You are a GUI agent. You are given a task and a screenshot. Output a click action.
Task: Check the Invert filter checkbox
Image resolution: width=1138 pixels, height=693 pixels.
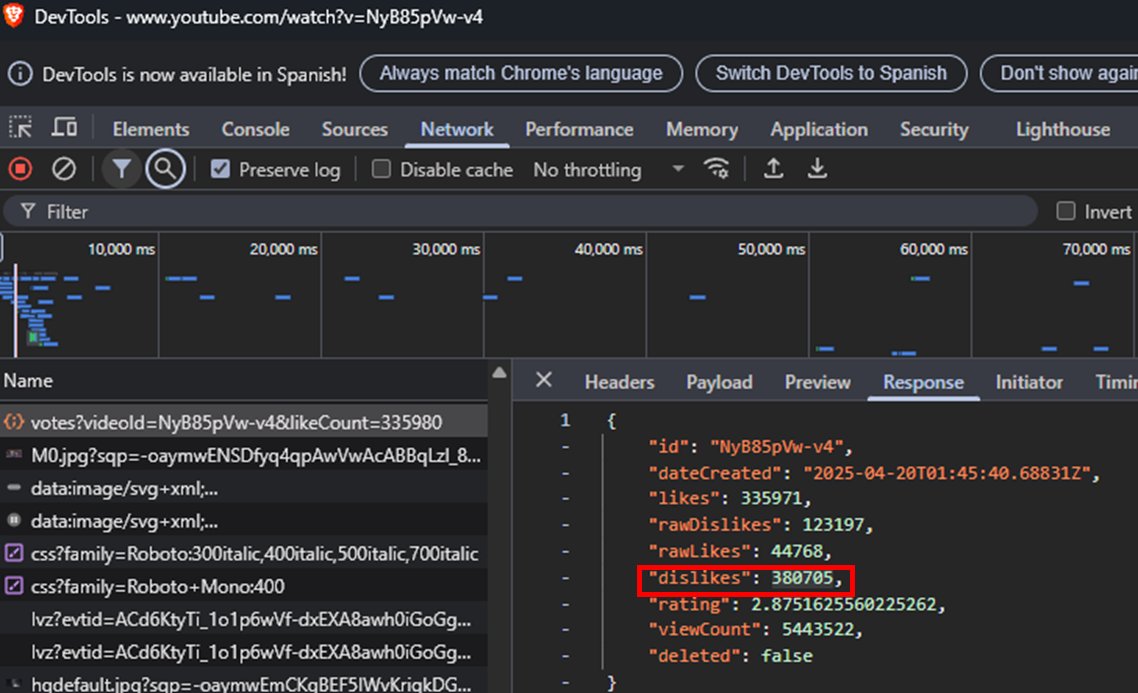[1065, 211]
